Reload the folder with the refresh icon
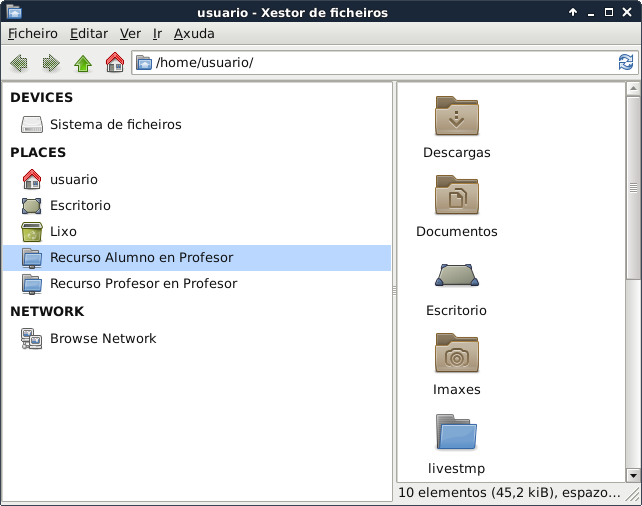Viewport: 642px width, 506px height. [626, 63]
